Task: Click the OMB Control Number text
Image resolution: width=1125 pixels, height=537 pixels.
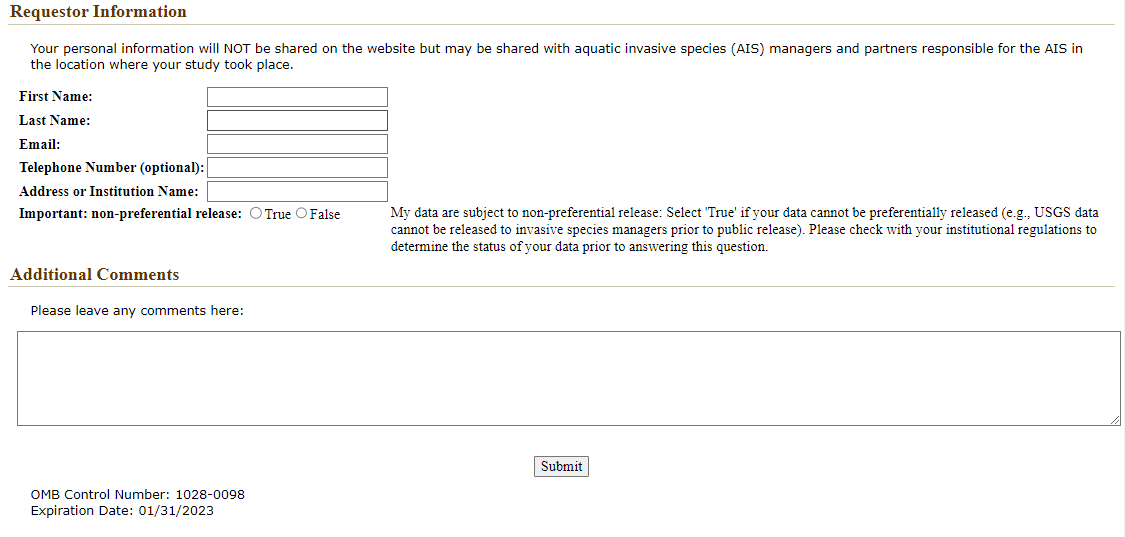Action: (138, 495)
